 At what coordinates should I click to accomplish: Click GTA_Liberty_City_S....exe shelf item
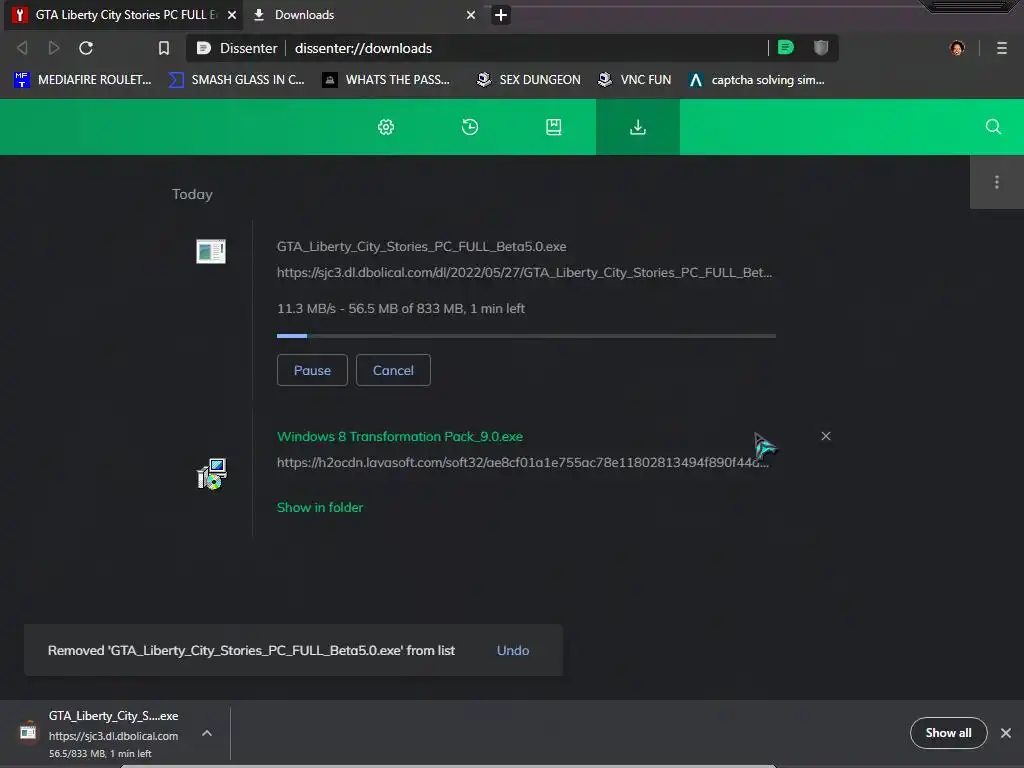point(113,716)
